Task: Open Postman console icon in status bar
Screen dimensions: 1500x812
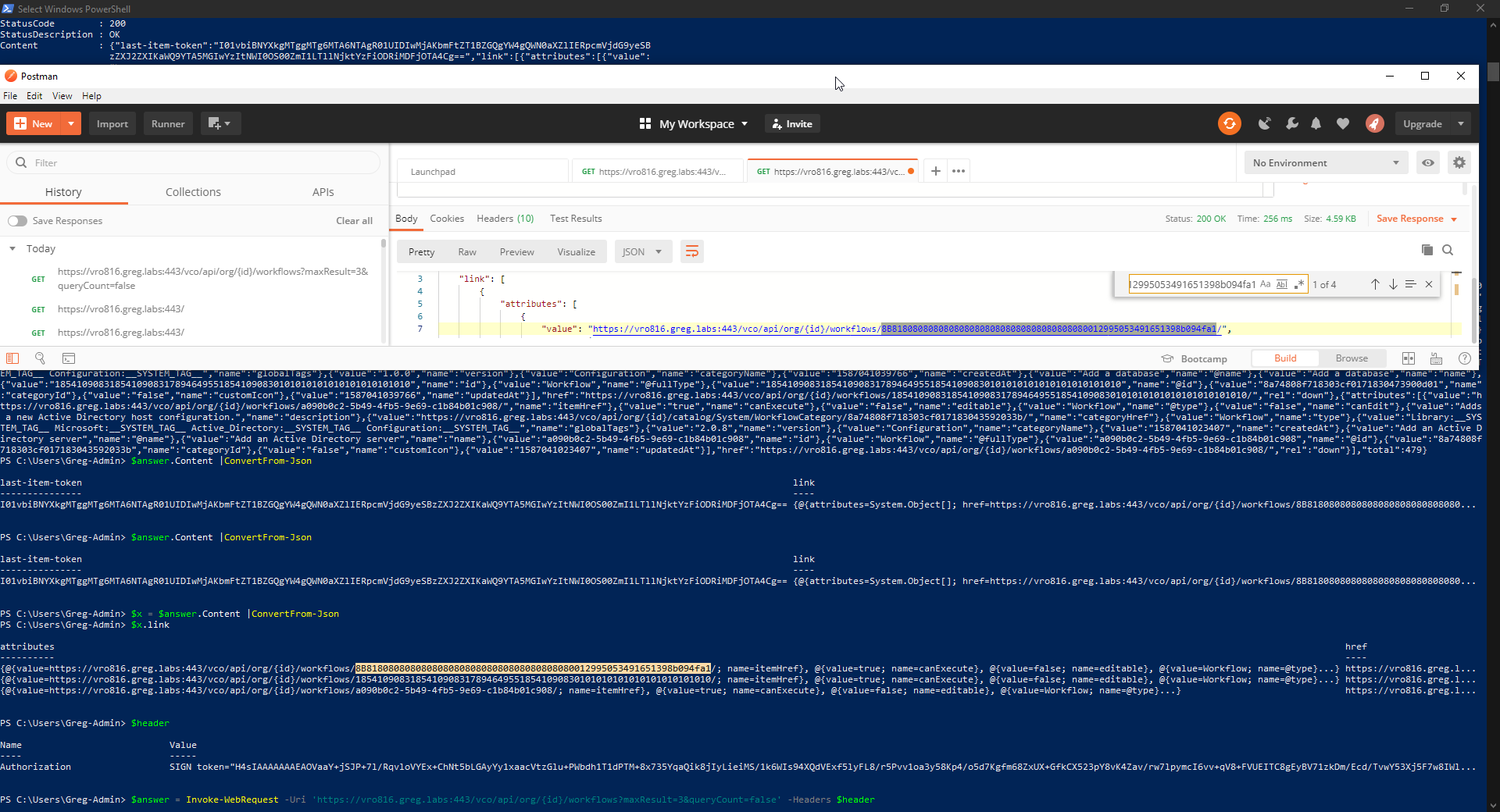Action: point(69,358)
